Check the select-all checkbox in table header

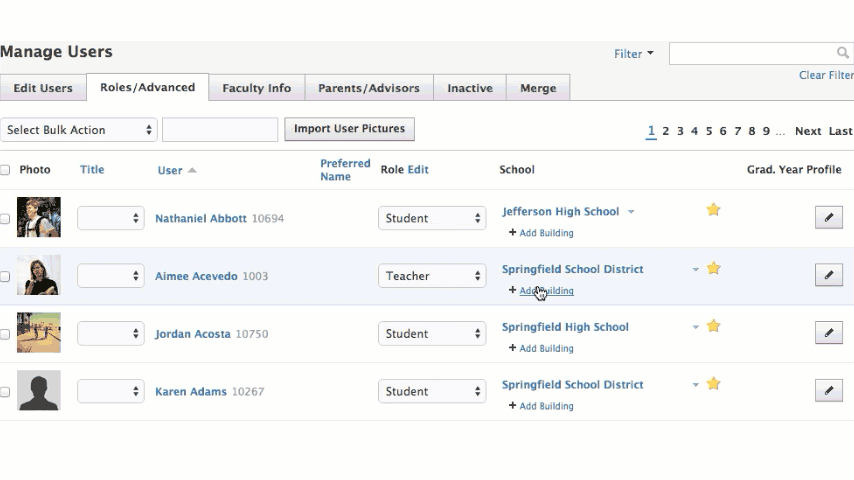pos(5,170)
